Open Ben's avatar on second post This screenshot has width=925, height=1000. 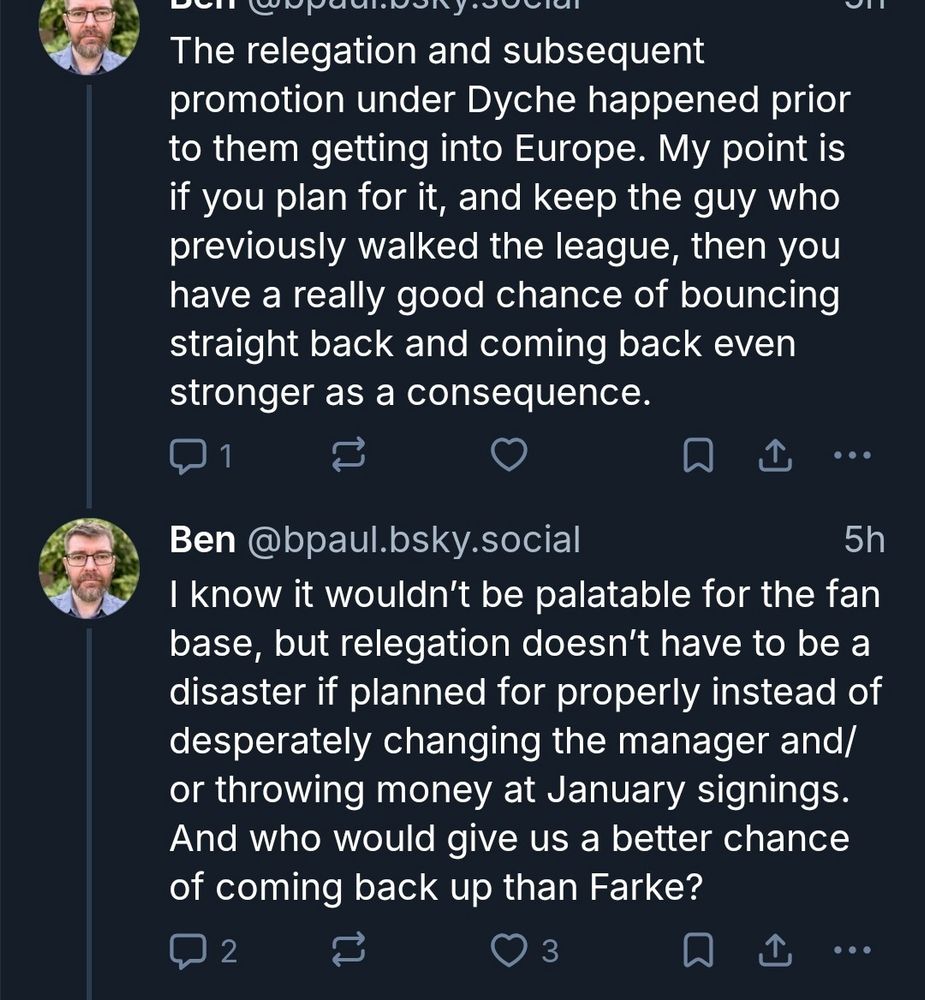tap(89, 568)
